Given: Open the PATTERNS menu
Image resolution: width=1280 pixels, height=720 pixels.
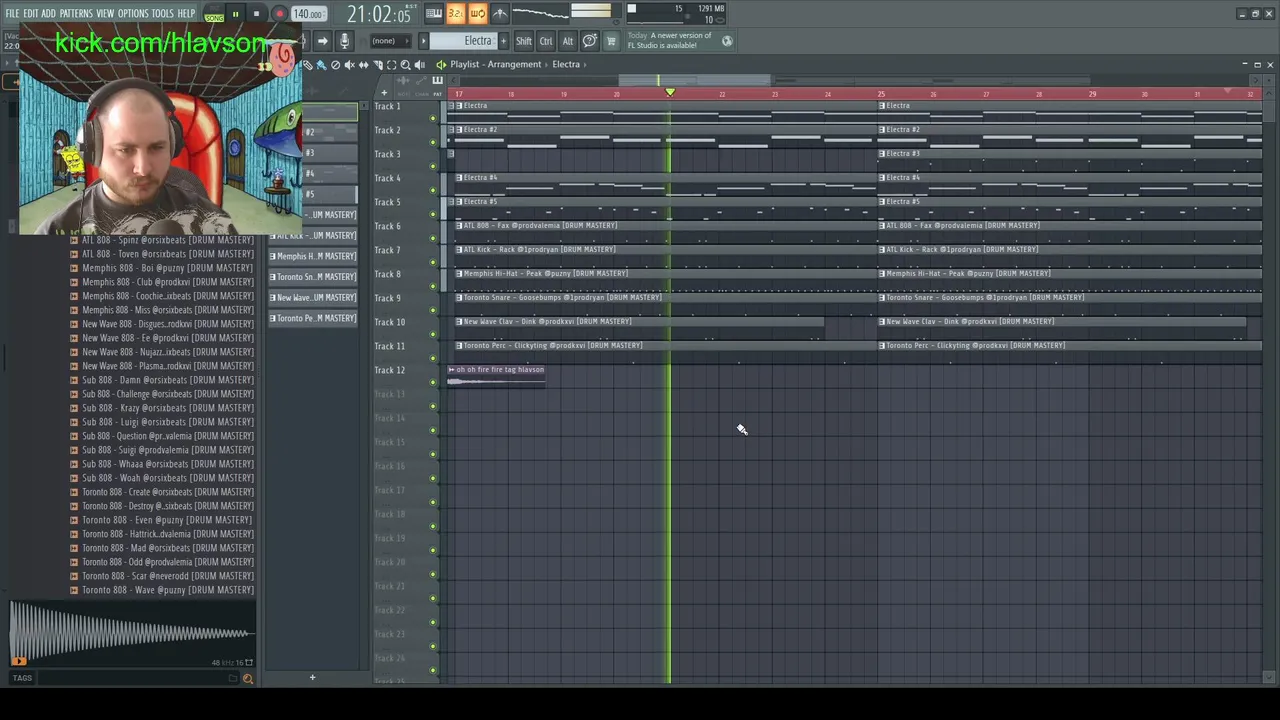Looking at the screenshot, I should [x=76, y=13].
